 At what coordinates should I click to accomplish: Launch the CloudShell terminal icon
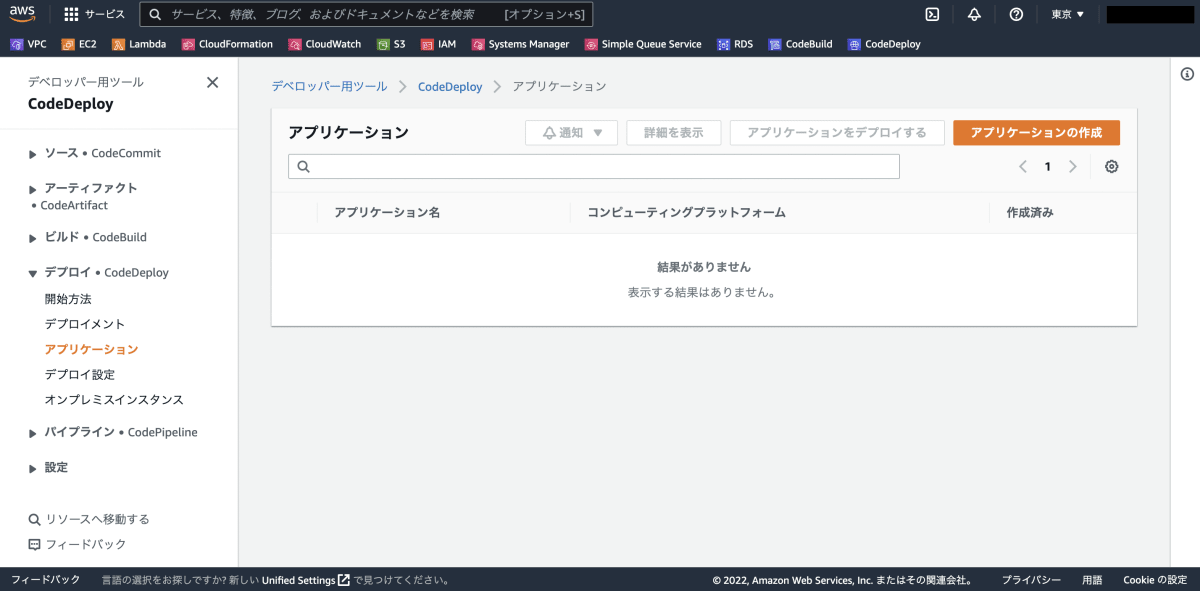tap(932, 14)
